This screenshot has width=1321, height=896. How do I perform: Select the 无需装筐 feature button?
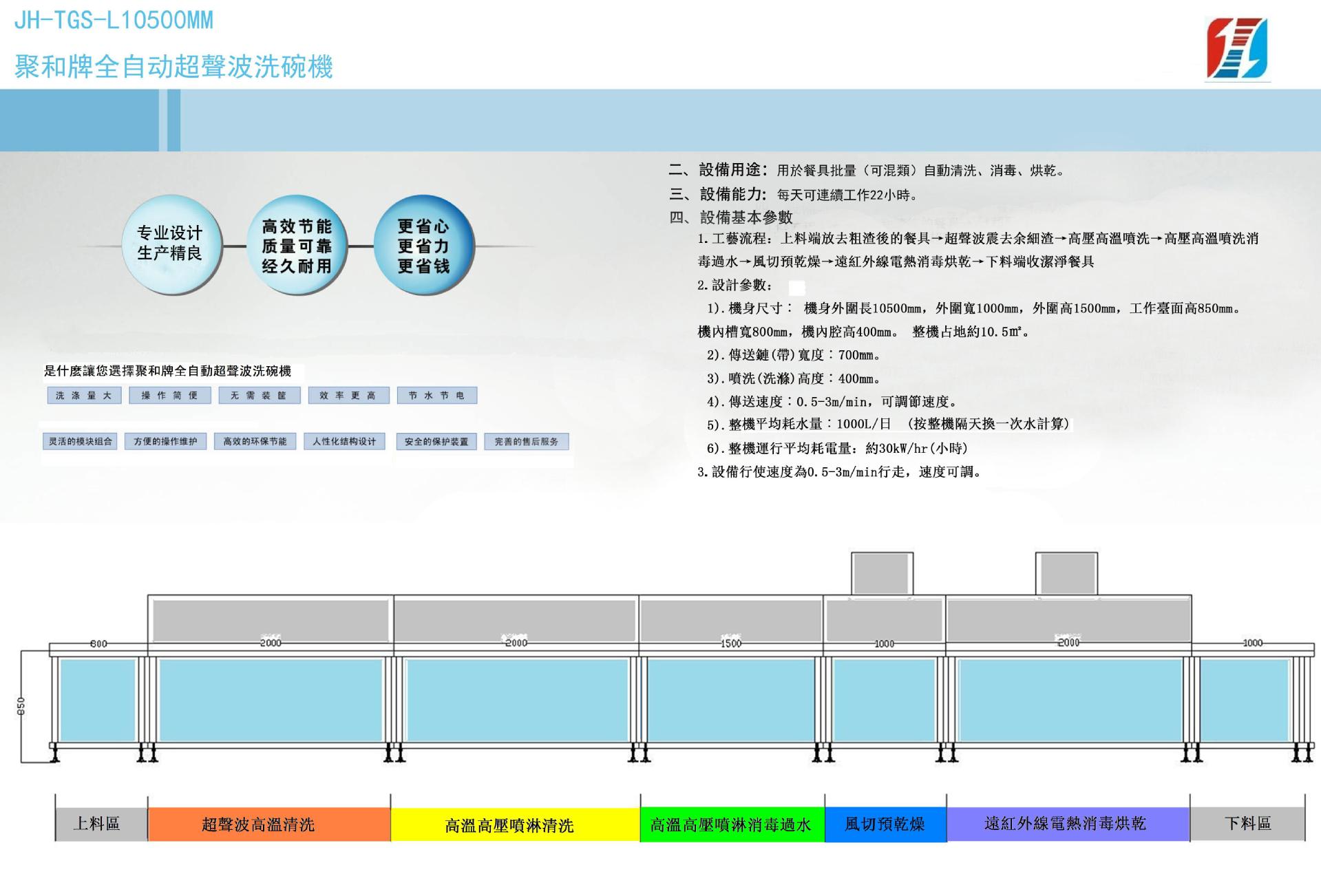tap(259, 396)
